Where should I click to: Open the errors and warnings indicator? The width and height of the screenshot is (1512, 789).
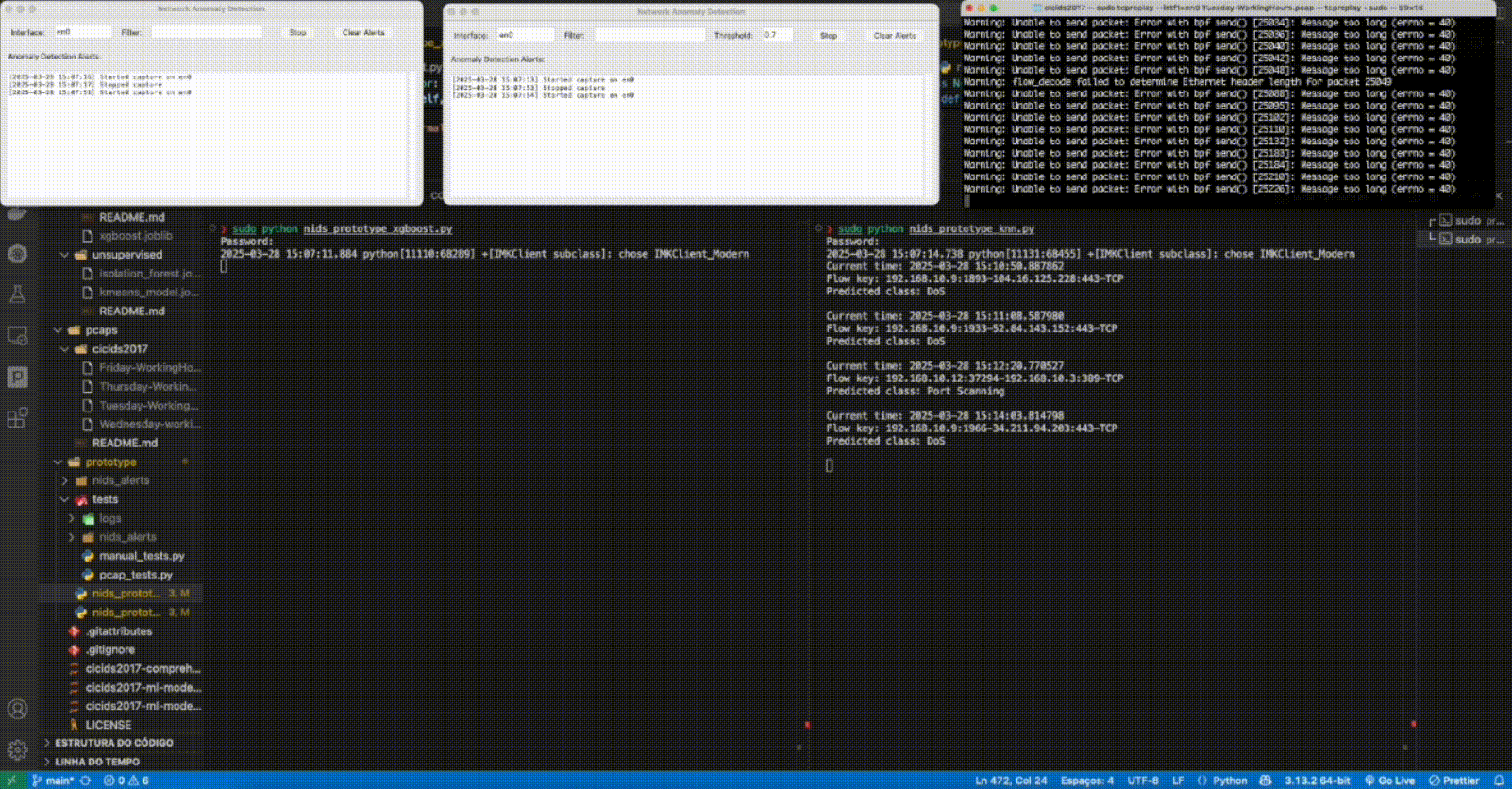click(x=126, y=781)
